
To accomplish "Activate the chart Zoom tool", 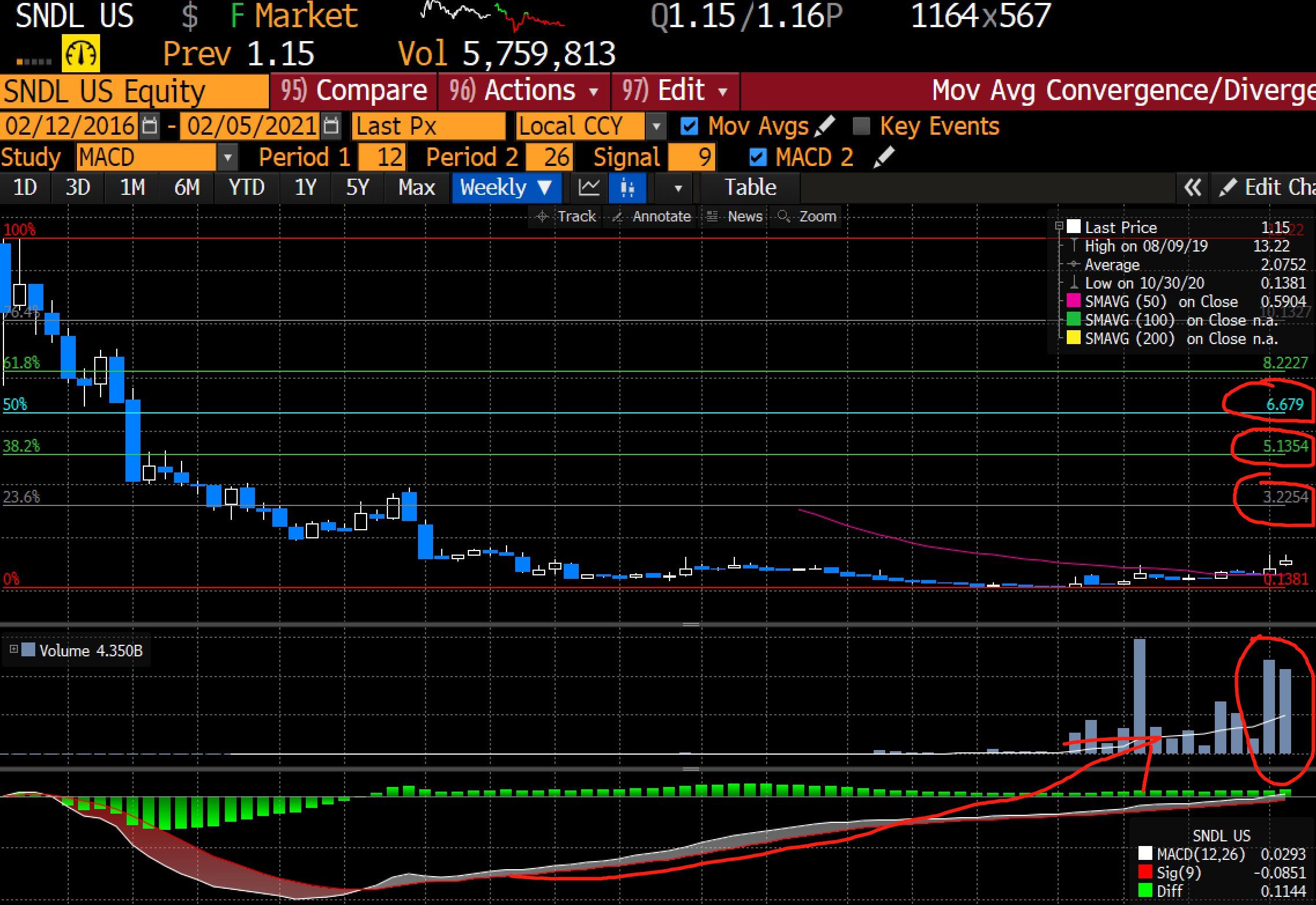I will click(x=818, y=216).
